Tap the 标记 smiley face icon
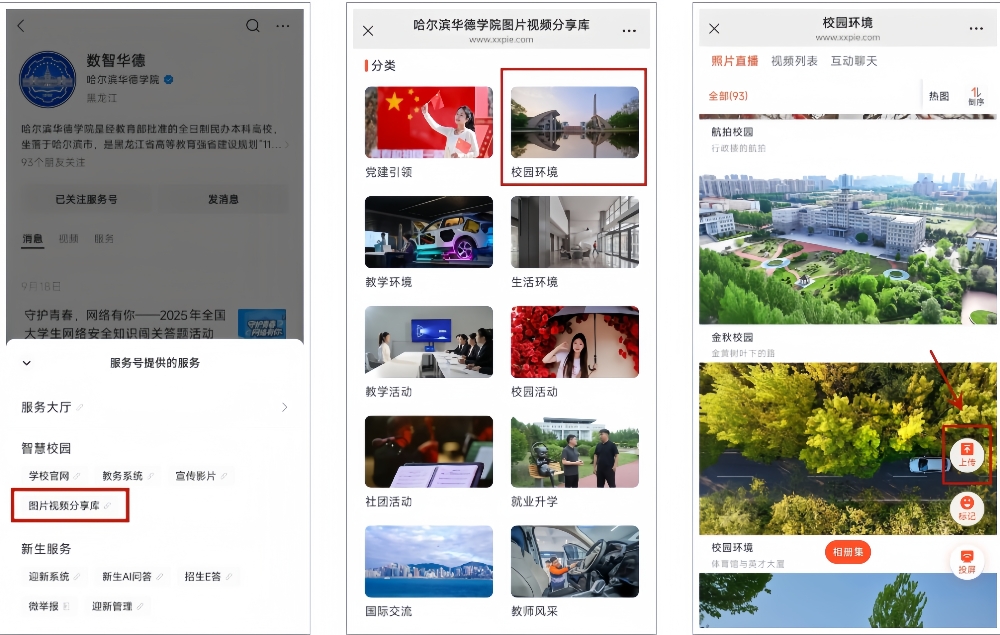 pyautogui.click(x=967, y=506)
